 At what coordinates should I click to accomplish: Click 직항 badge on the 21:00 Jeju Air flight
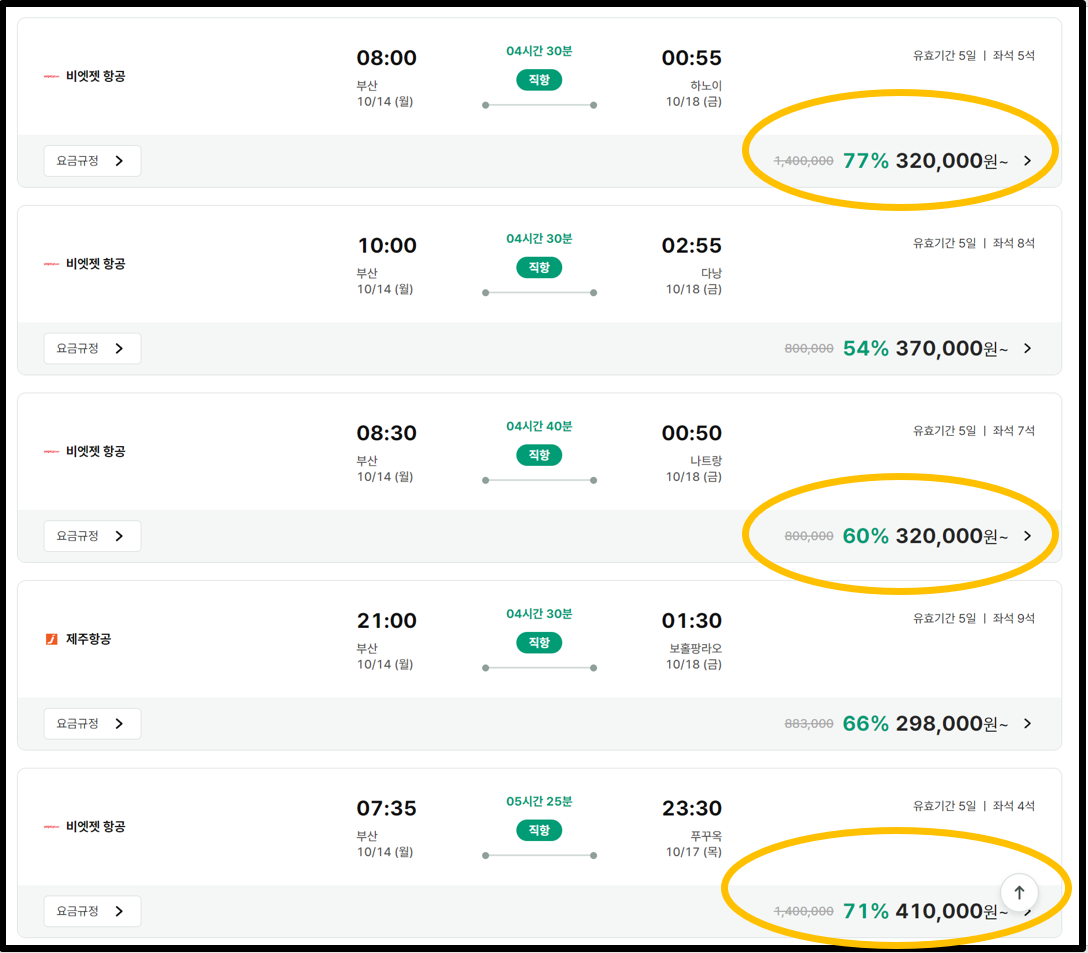coord(539,643)
